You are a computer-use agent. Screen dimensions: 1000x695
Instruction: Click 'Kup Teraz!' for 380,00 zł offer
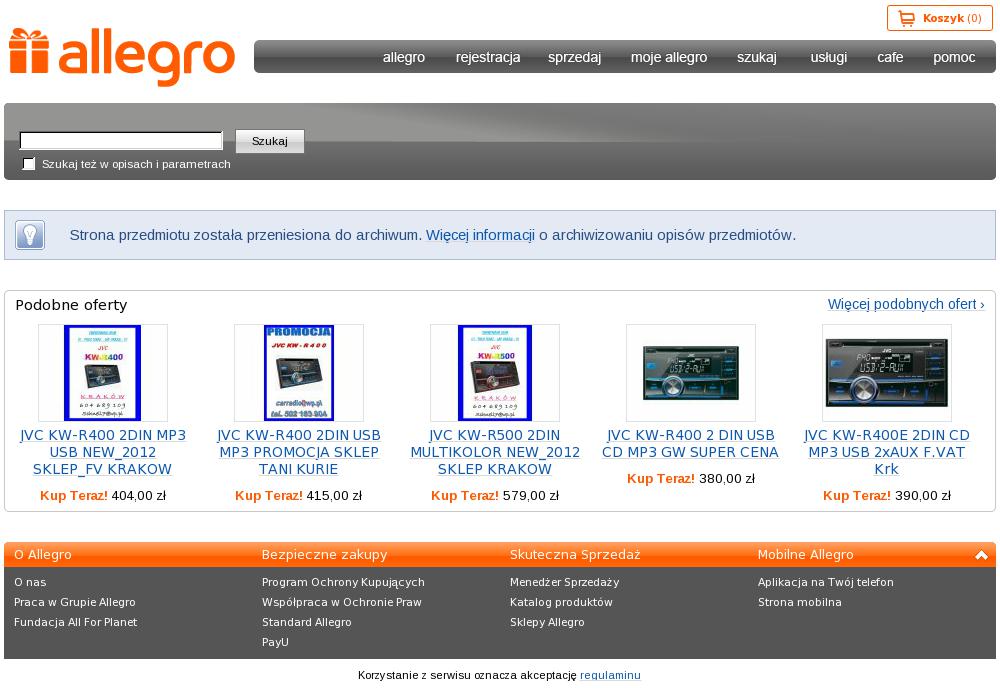tap(661, 478)
